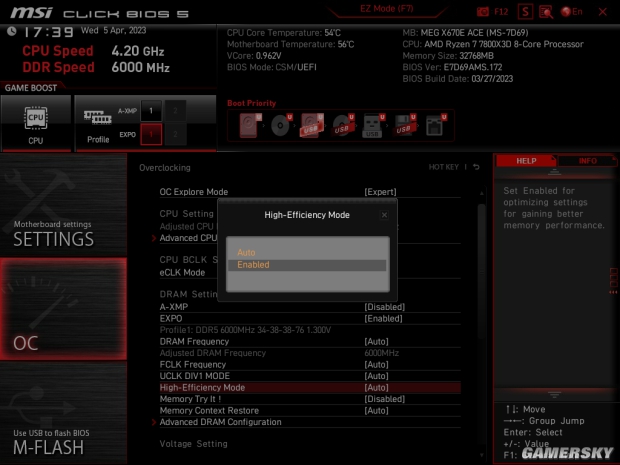Open the BIOS search magnifier icon
This screenshot has width=620, height=465.
pos(546,12)
